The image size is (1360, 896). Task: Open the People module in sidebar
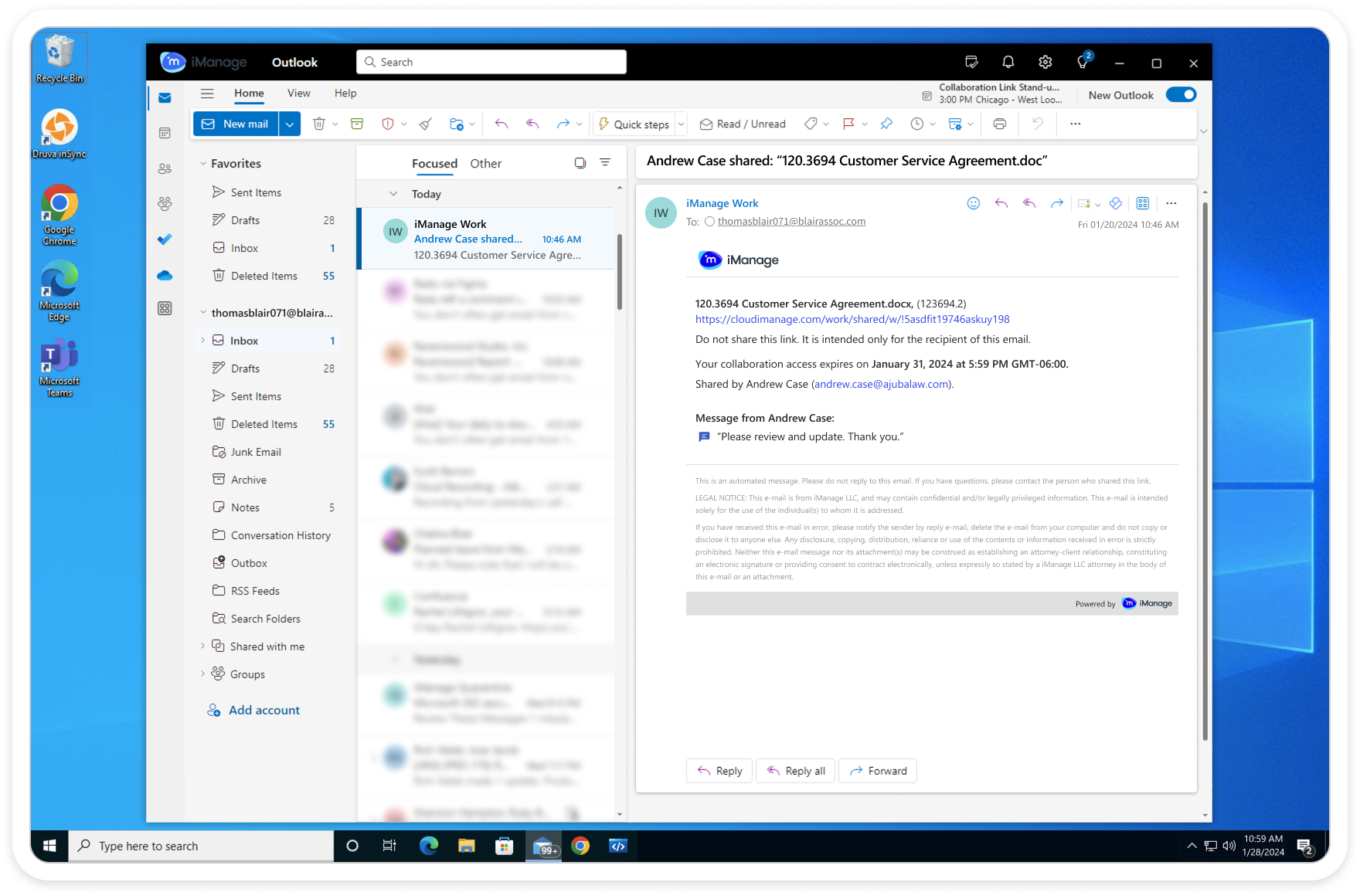click(x=165, y=168)
